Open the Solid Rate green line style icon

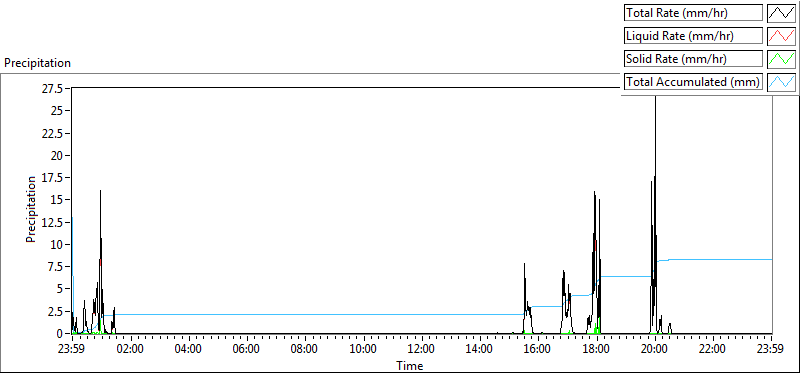point(782,58)
